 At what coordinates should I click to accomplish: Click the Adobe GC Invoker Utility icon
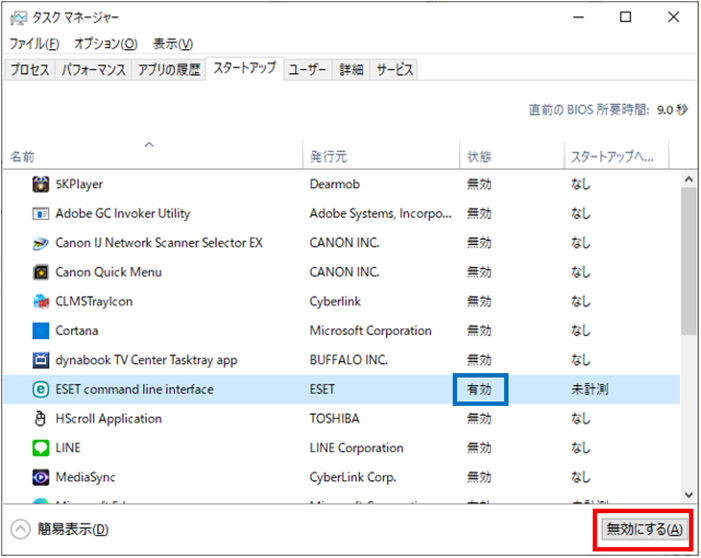(x=41, y=214)
